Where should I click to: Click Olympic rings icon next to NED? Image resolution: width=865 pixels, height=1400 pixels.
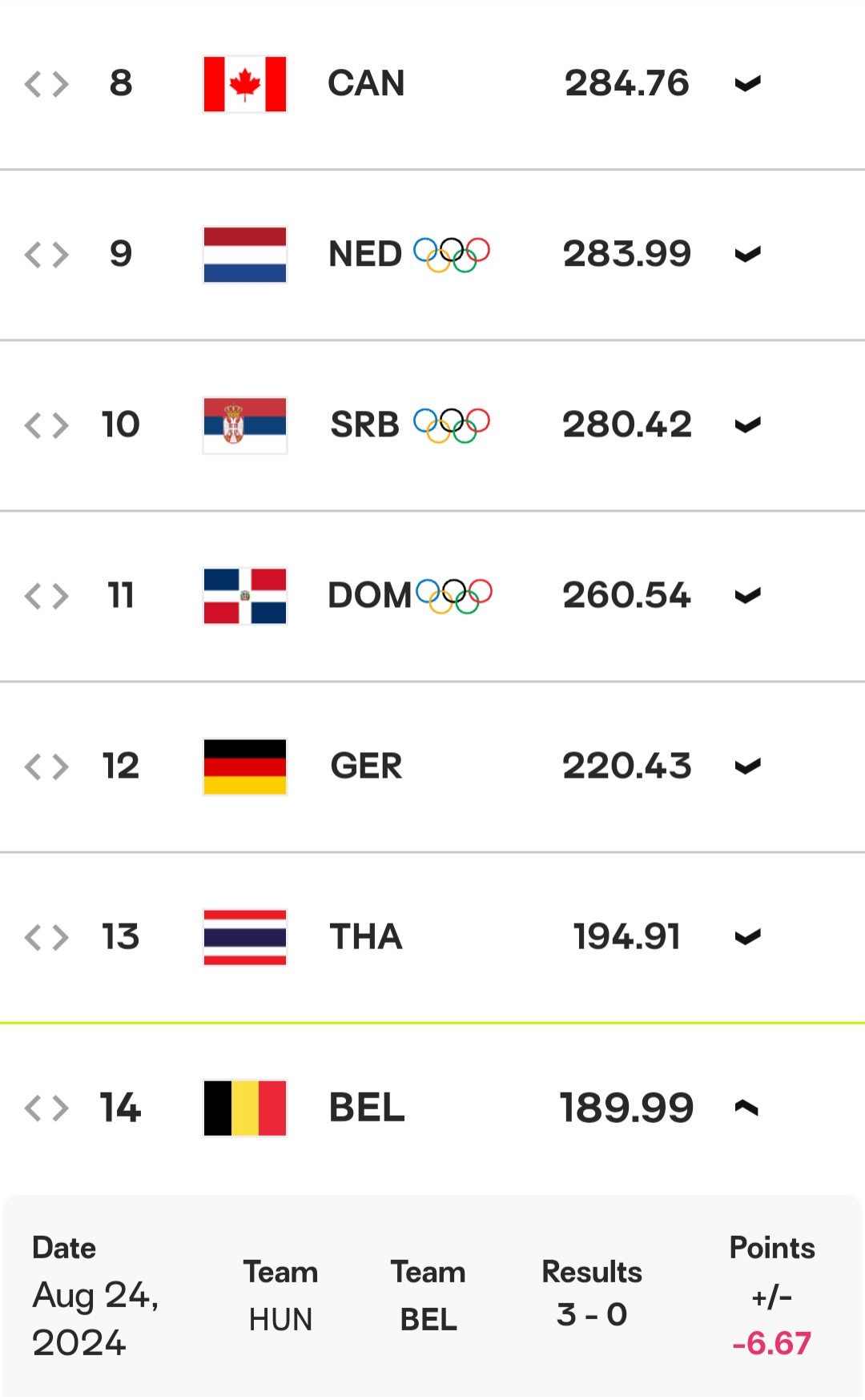click(x=452, y=255)
